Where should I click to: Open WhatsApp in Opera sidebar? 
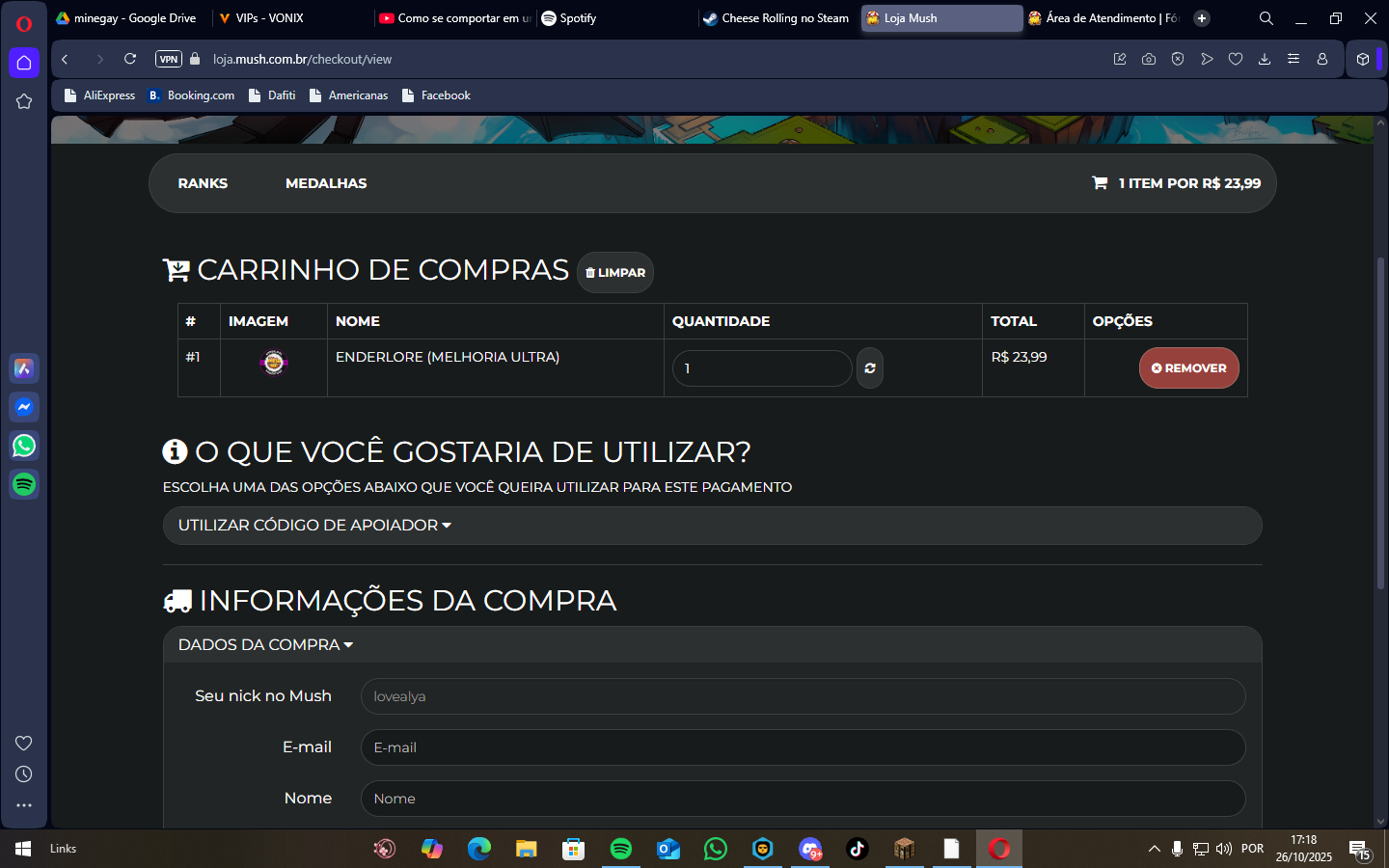pos(24,446)
